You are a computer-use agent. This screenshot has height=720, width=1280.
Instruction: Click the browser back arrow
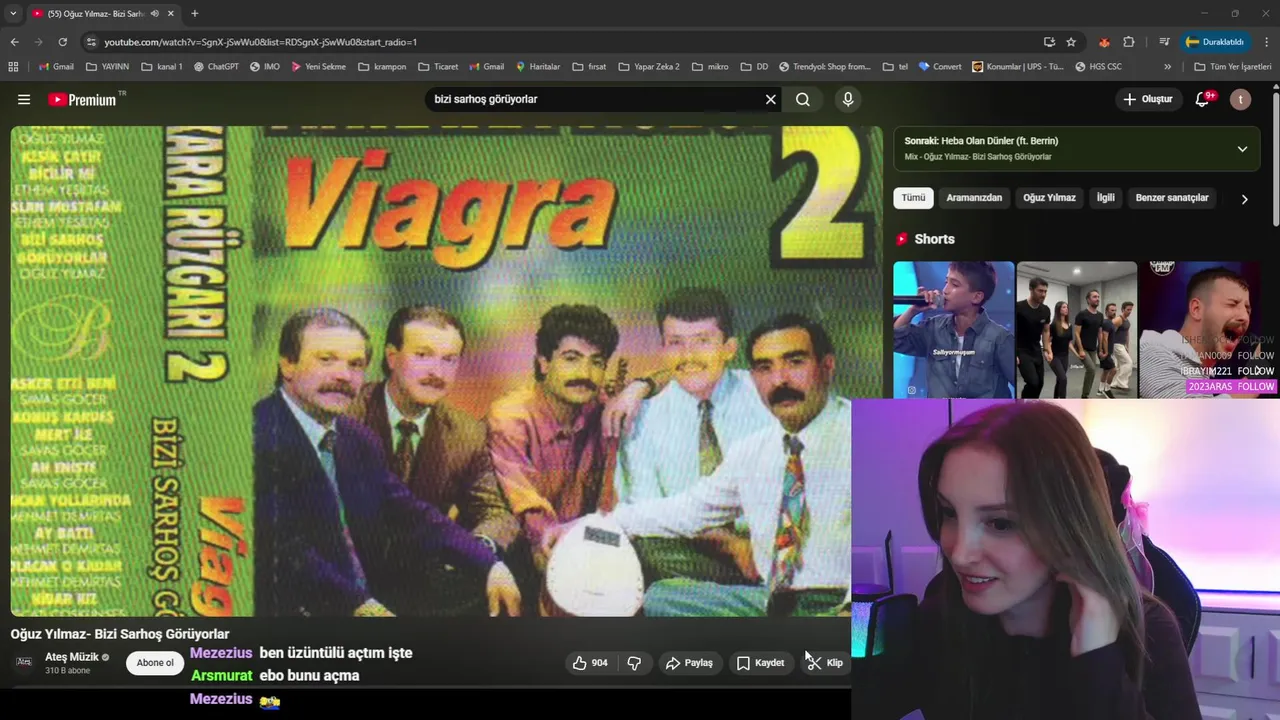(x=14, y=42)
